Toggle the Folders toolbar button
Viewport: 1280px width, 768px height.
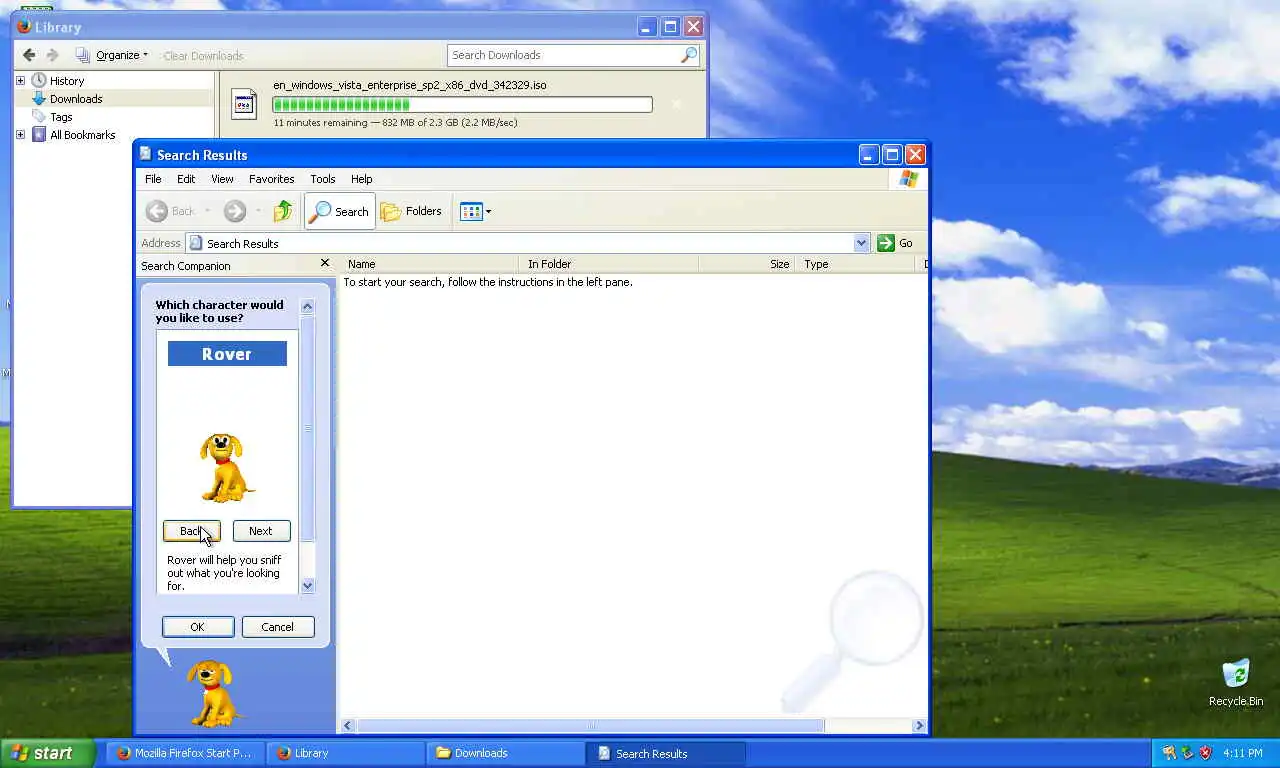pyautogui.click(x=411, y=211)
